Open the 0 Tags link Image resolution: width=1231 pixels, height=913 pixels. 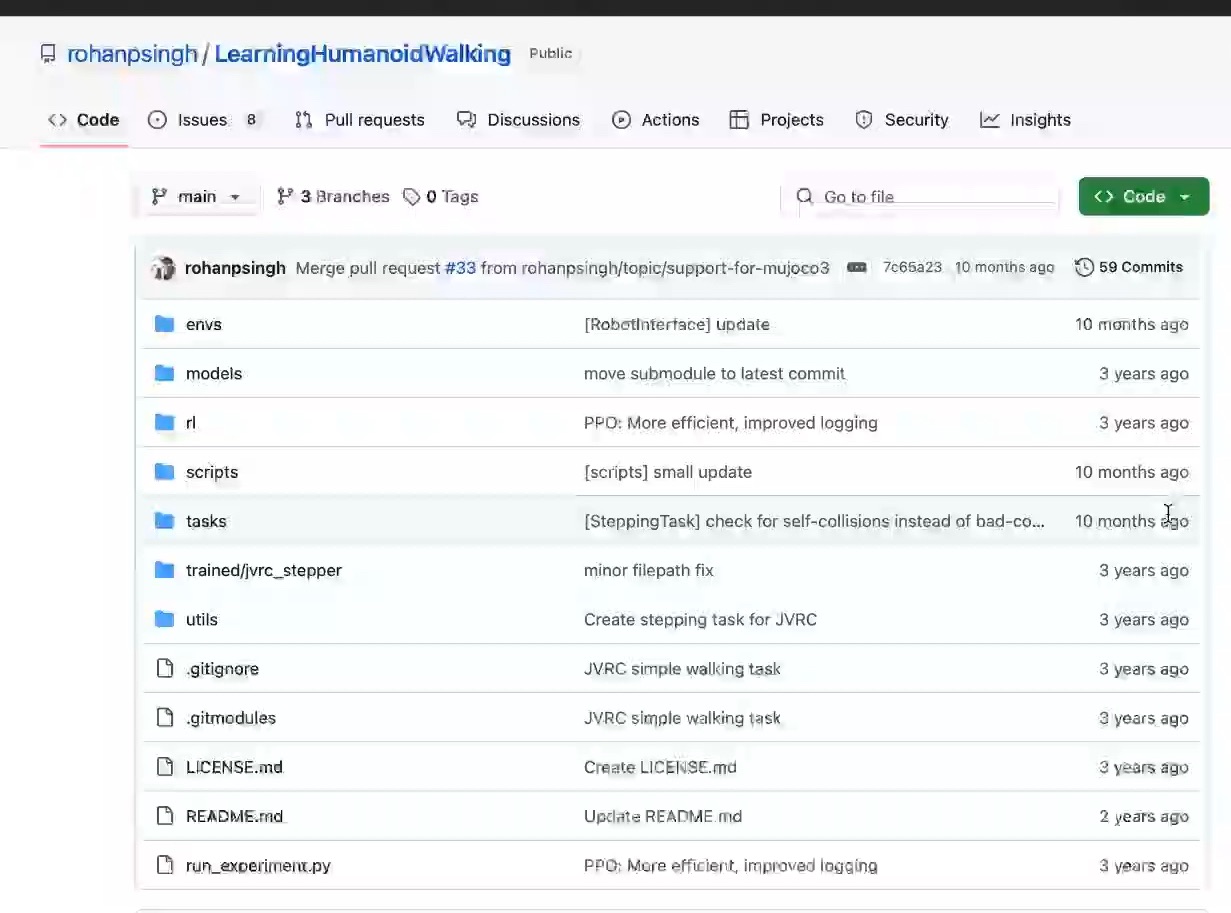click(441, 197)
